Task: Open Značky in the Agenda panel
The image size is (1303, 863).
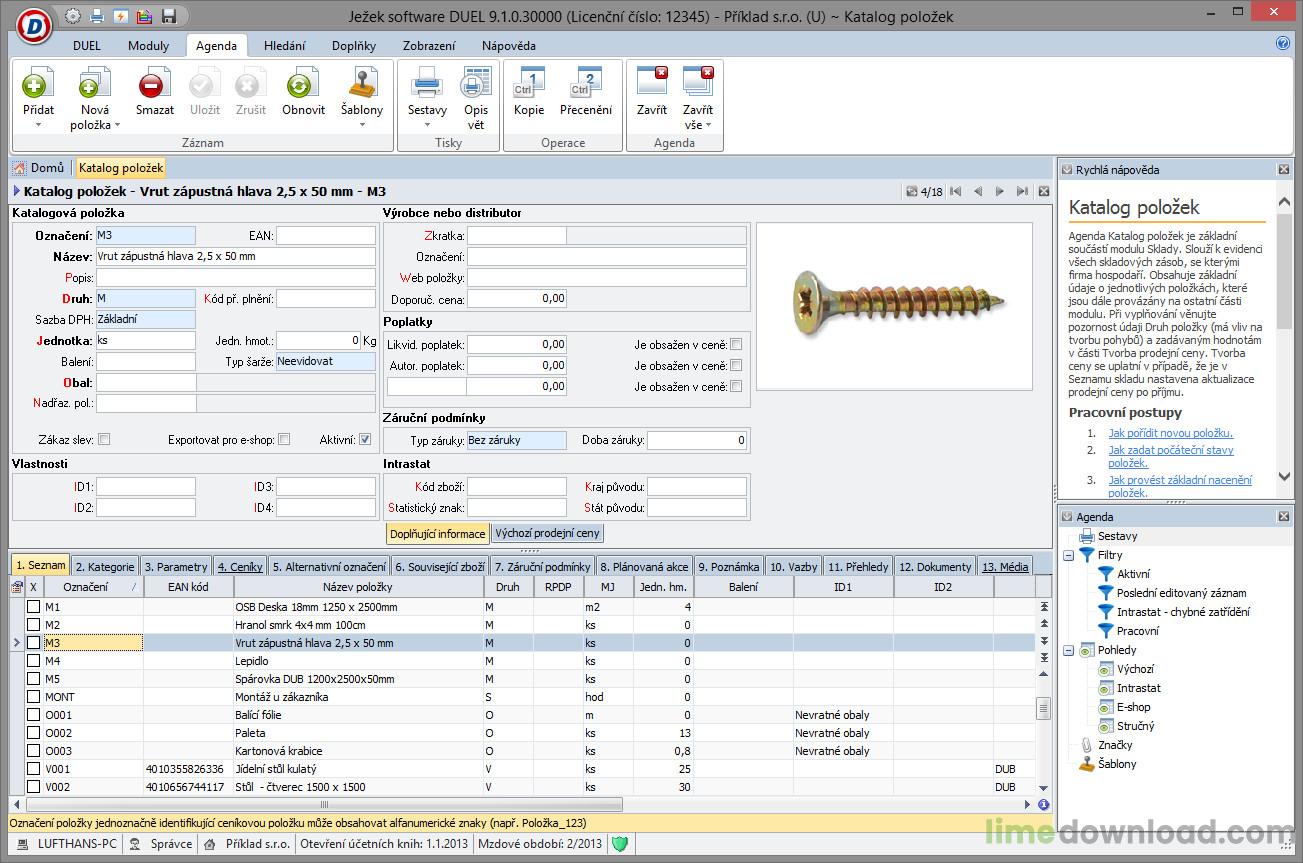Action: tap(1115, 745)
